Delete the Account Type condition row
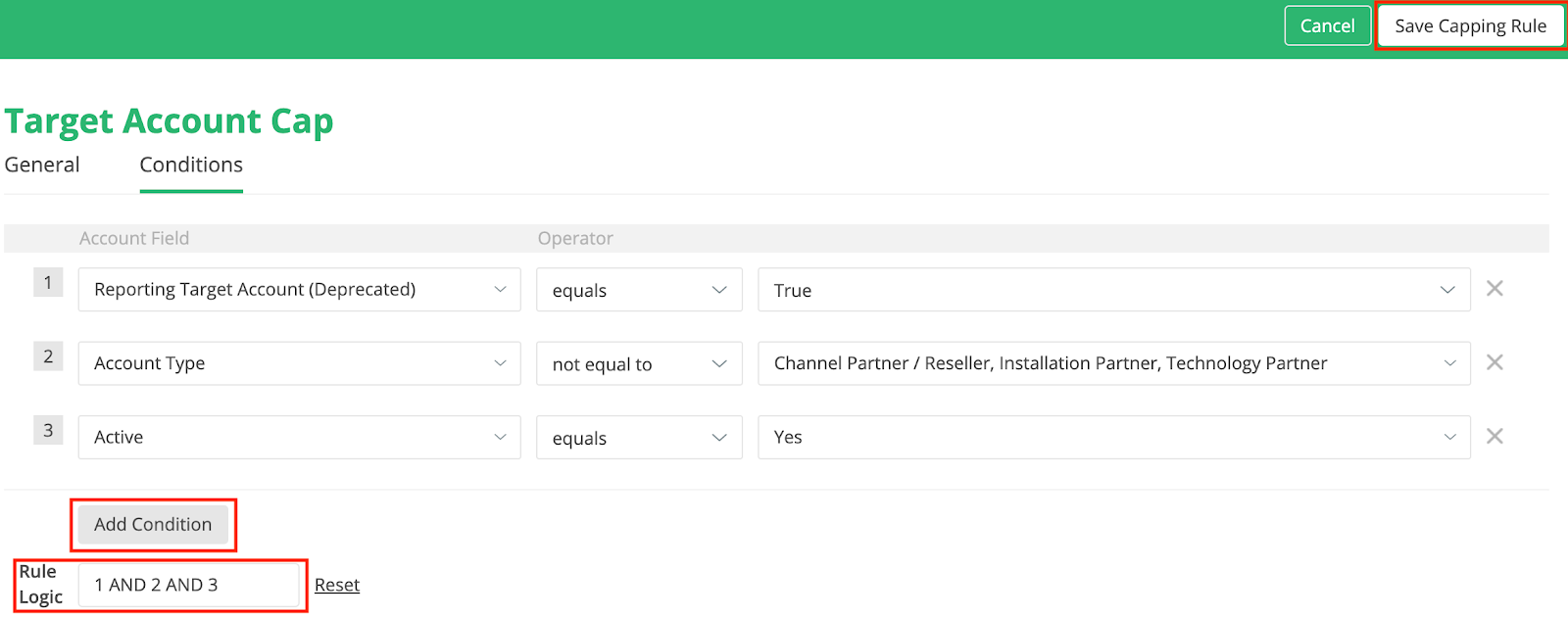Image resolution: width=1568 pixels, height=618 pixels. pos(1494,362)
